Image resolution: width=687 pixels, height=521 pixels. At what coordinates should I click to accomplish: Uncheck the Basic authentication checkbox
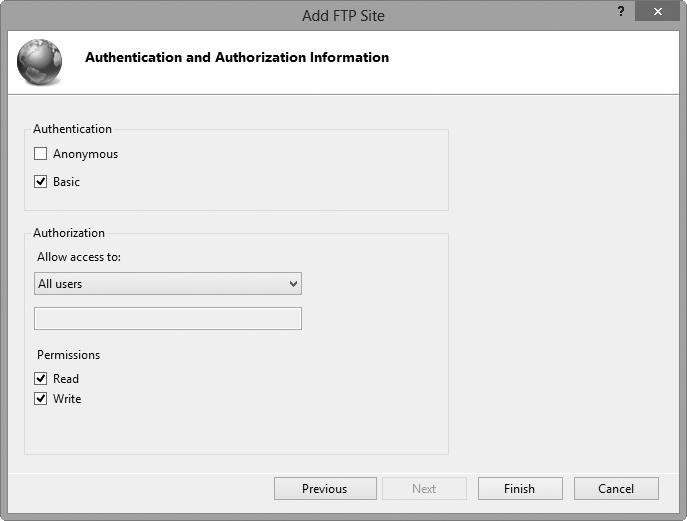(x=40, y=181)
